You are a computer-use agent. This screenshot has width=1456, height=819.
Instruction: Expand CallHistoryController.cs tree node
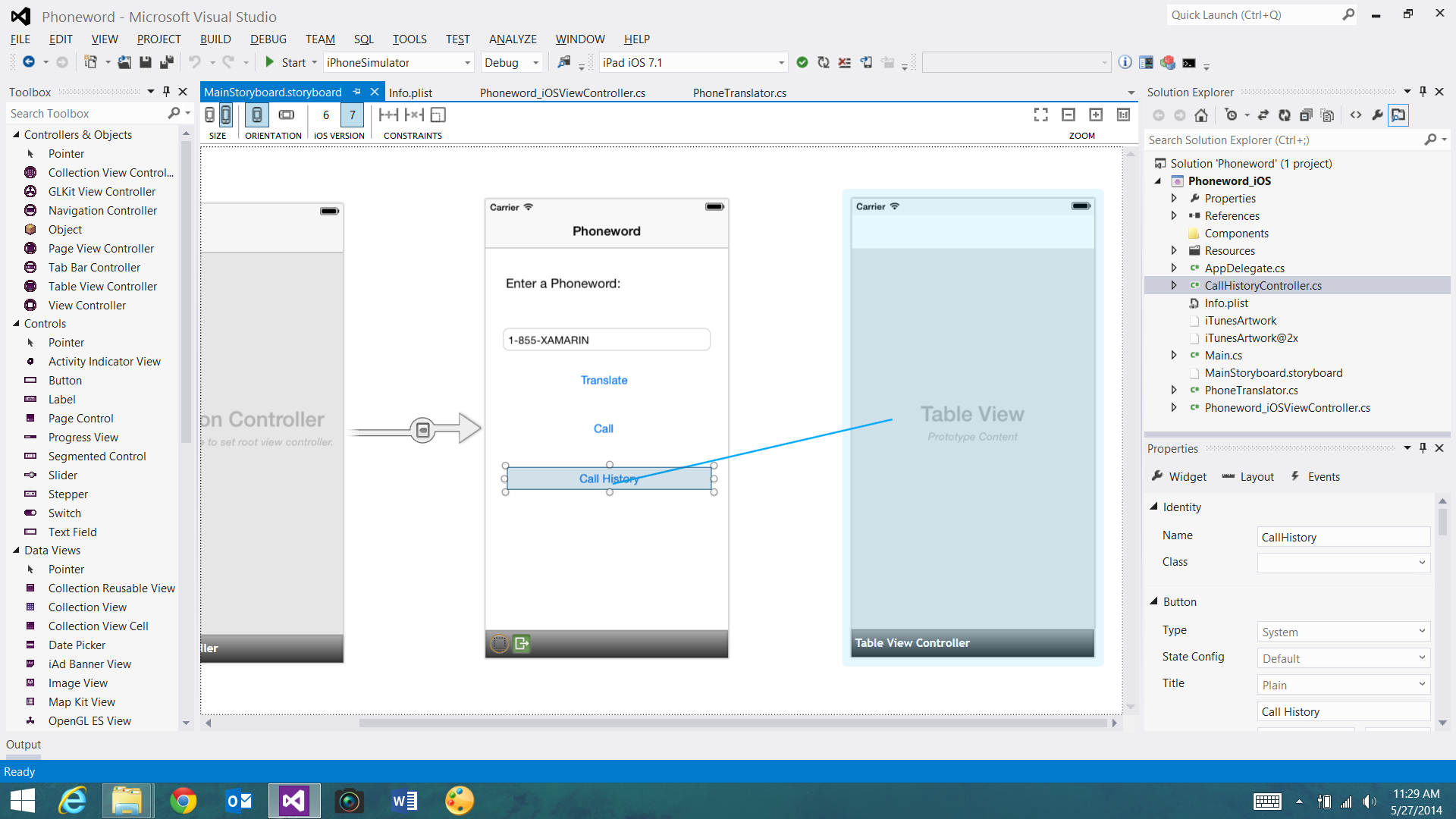[1174, 286]
